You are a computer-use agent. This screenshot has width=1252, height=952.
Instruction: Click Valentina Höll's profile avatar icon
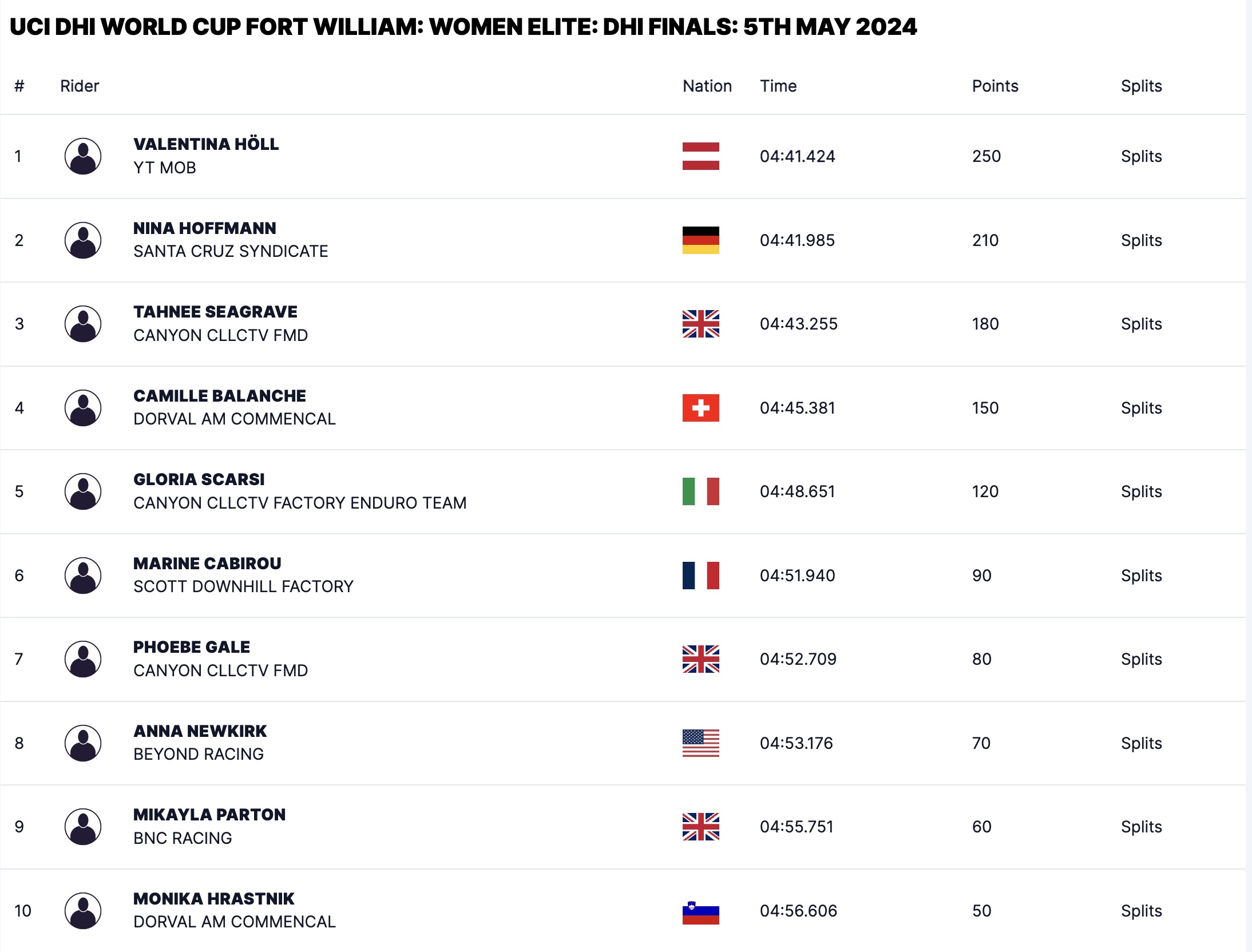(83, 156)
